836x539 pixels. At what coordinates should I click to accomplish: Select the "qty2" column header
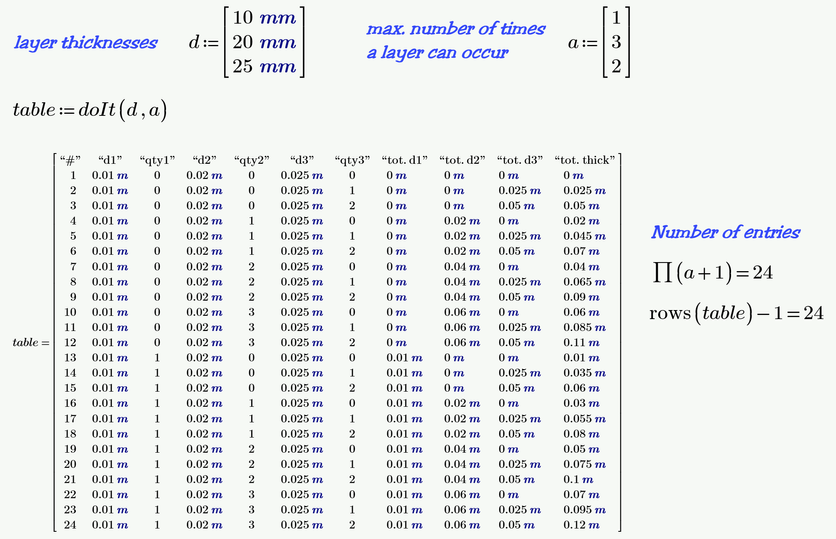(x=252, y=160)
